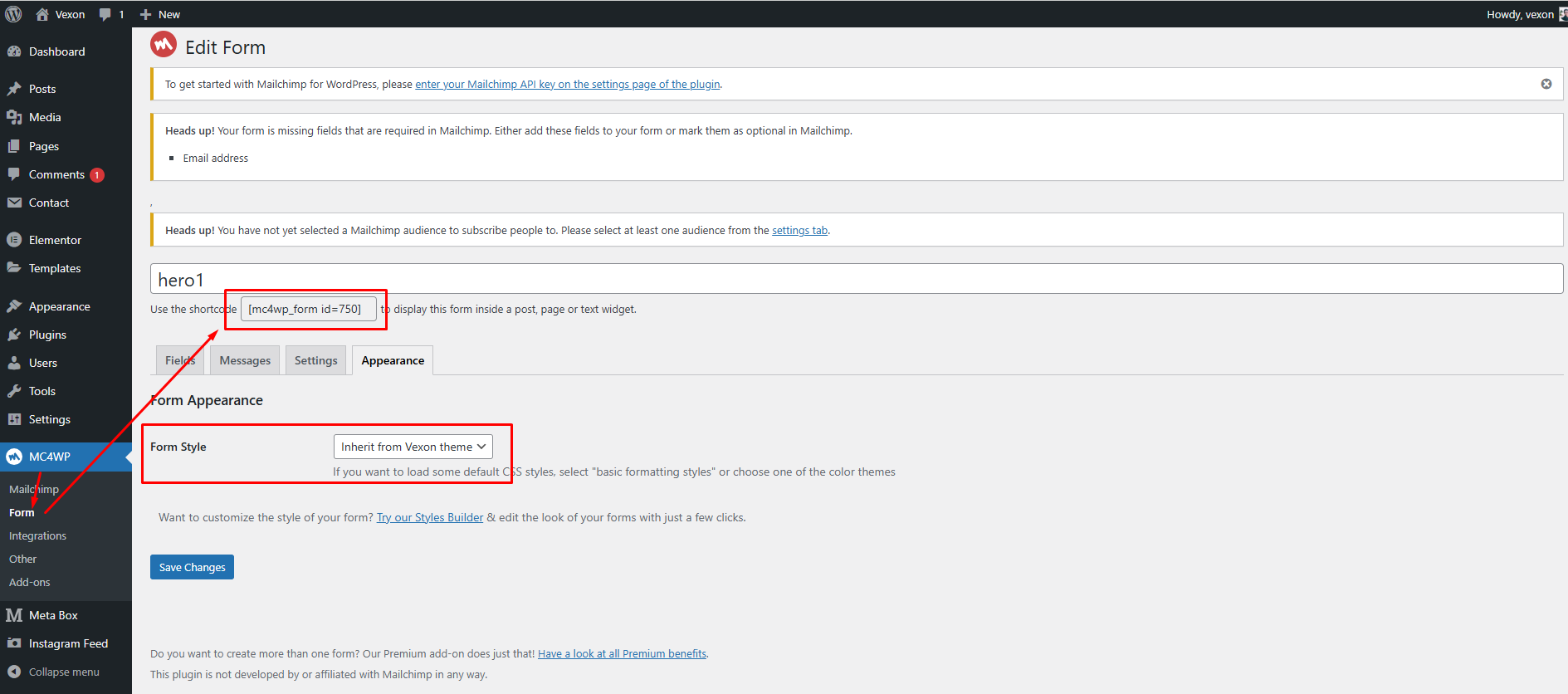Click the Tools wrench icon

point(14,391)
